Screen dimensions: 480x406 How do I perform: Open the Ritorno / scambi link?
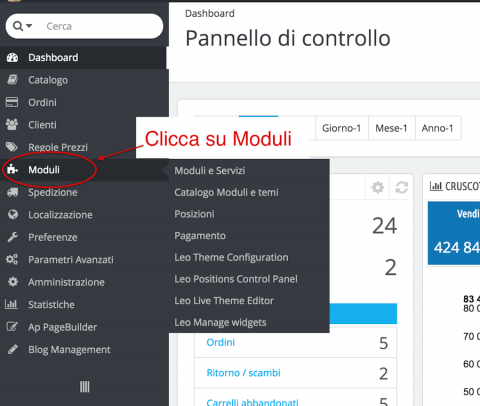243,372
